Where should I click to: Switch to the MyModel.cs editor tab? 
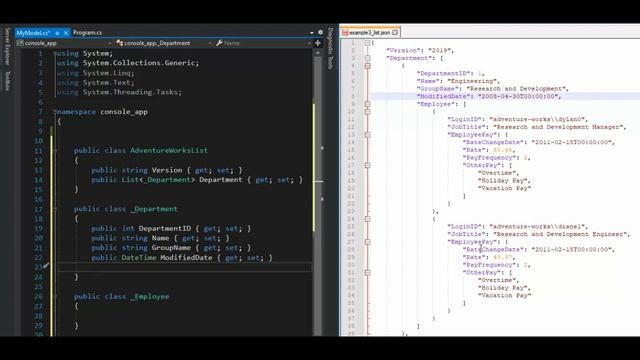(33, 33)
